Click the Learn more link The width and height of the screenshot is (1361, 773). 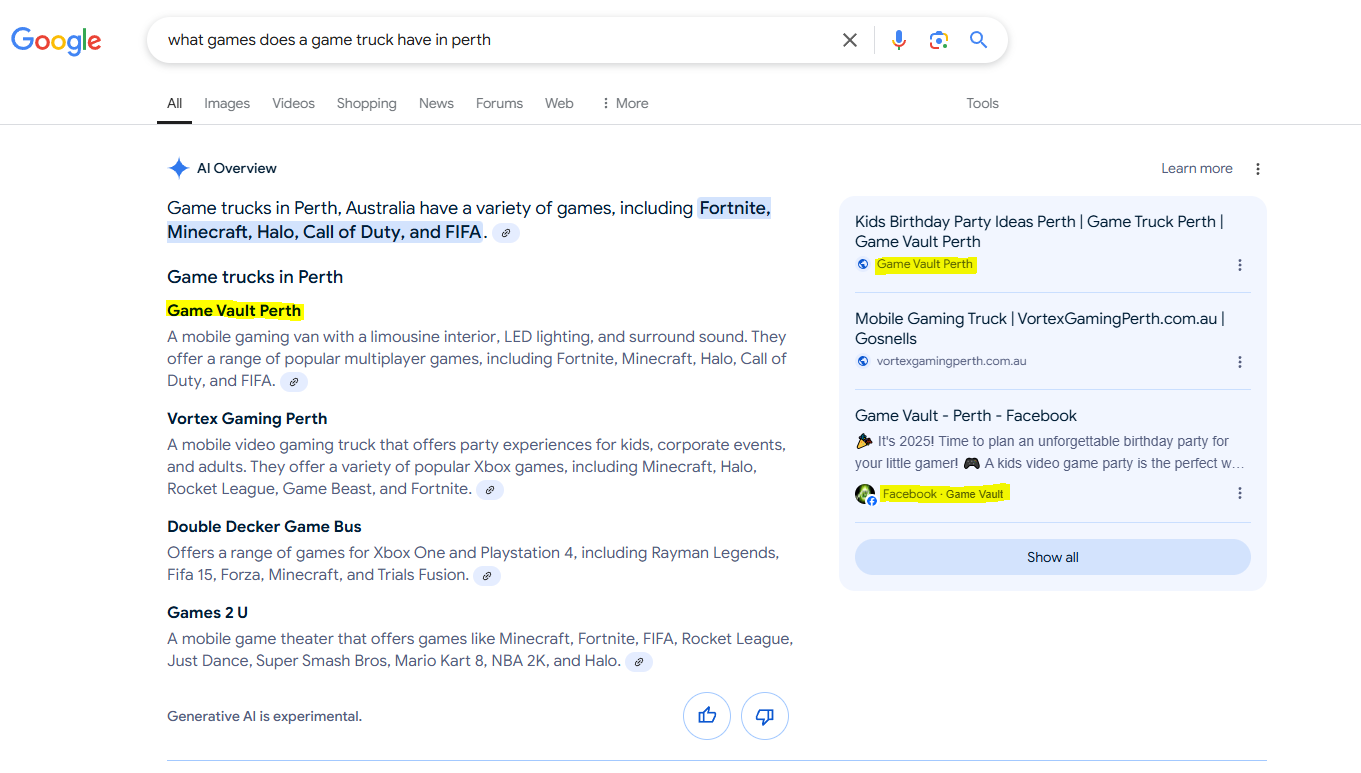pos(1197,169)
